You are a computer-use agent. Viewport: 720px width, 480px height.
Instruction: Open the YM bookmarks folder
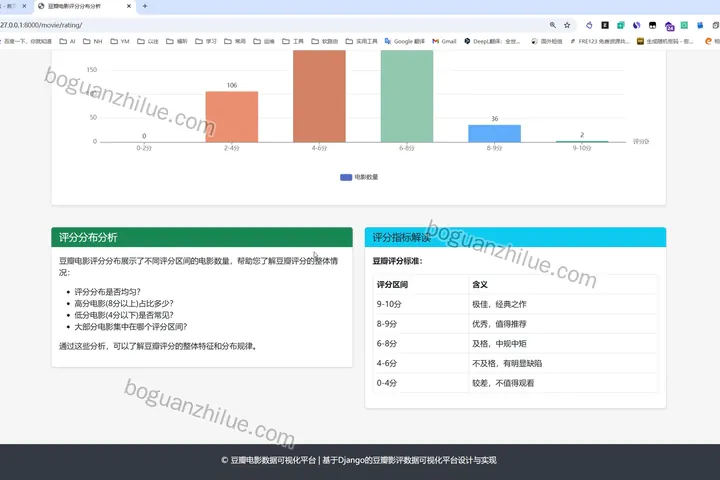click(120, 41)
